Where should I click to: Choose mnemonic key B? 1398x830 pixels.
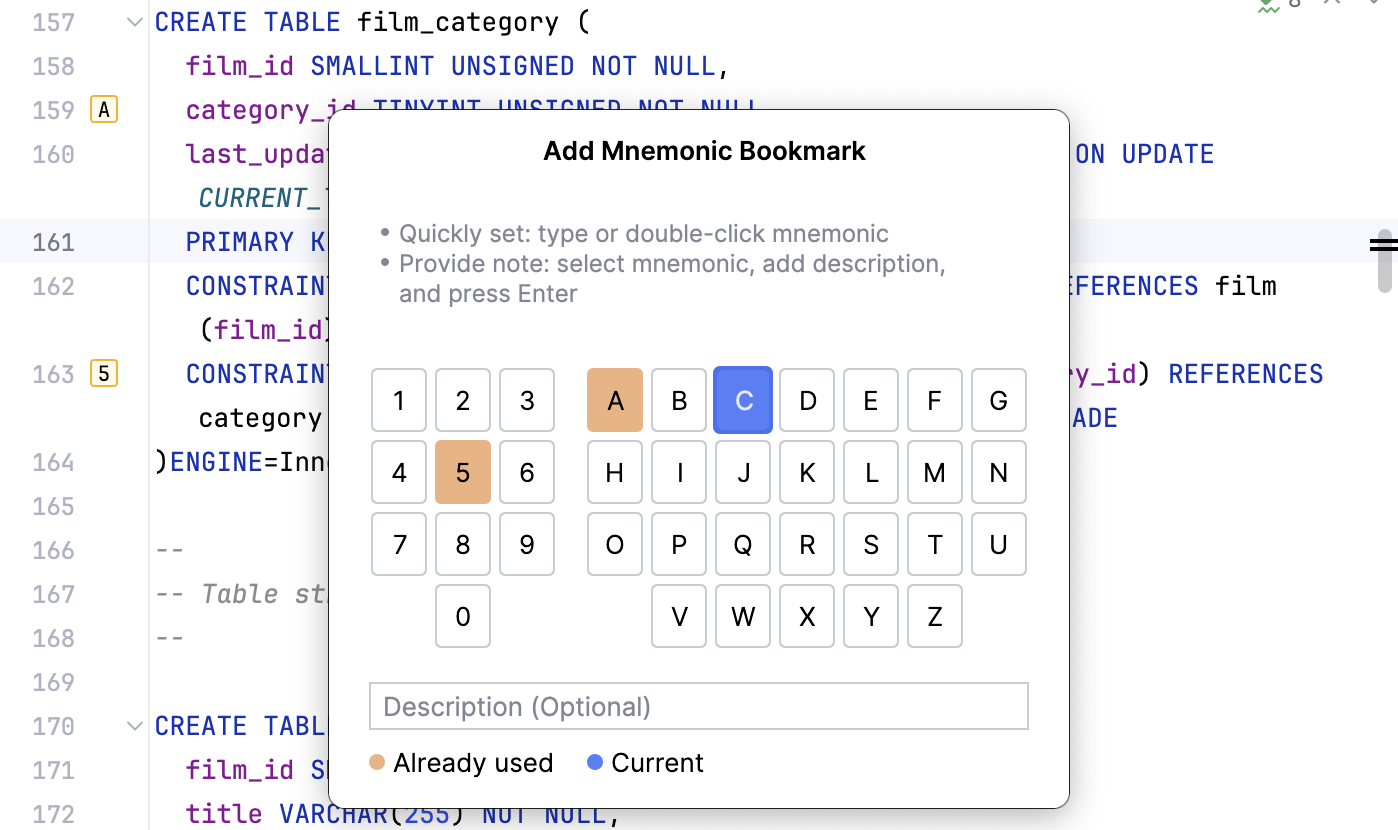coord(678,400)
